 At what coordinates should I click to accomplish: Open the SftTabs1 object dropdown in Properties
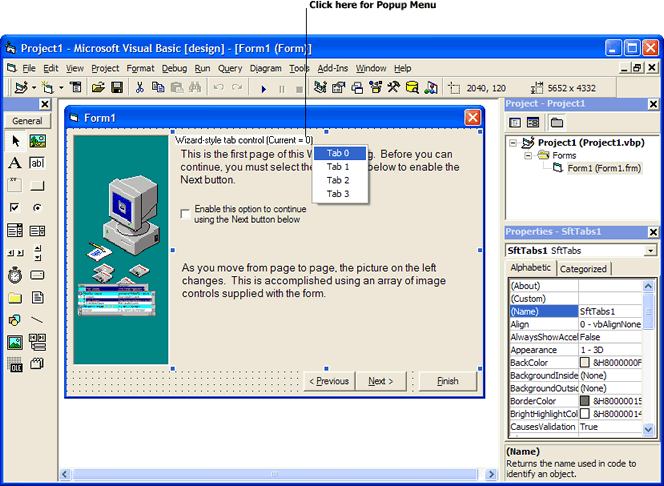pyautogui.click(x=650, y=250)
